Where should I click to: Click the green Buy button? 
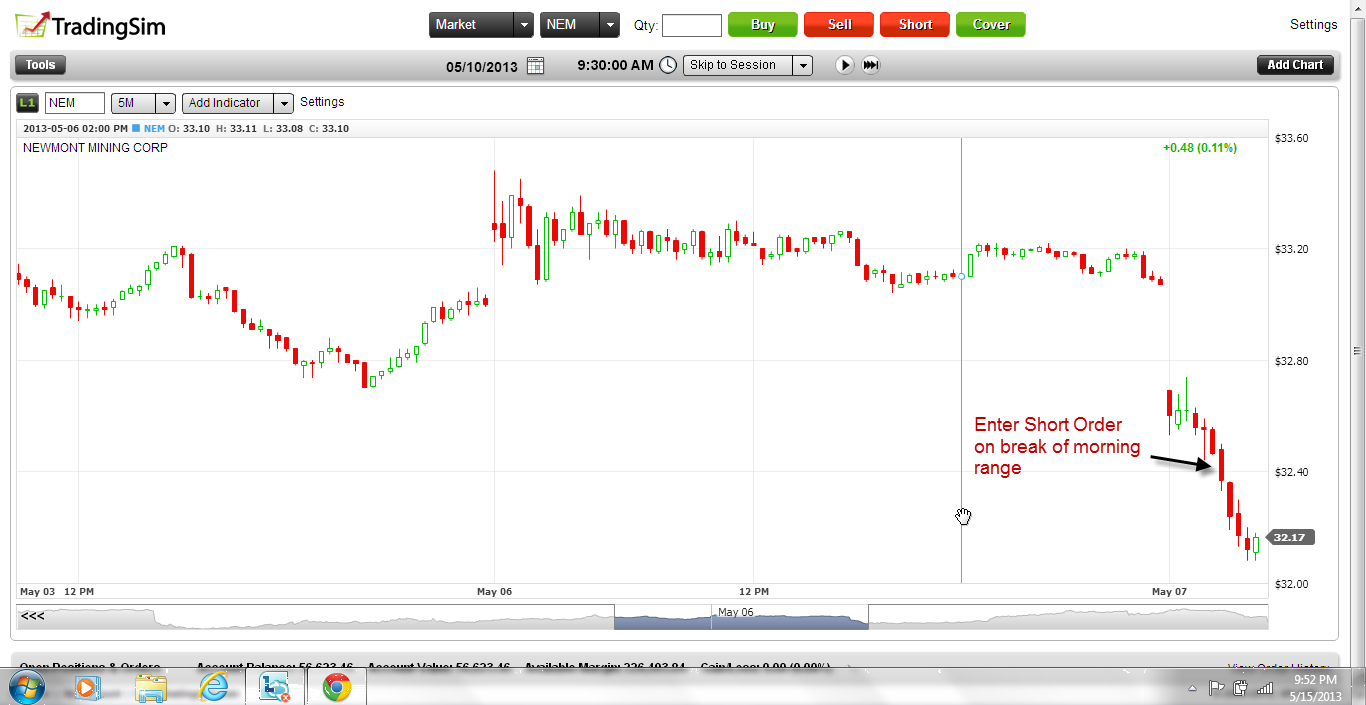pos(762,25)
